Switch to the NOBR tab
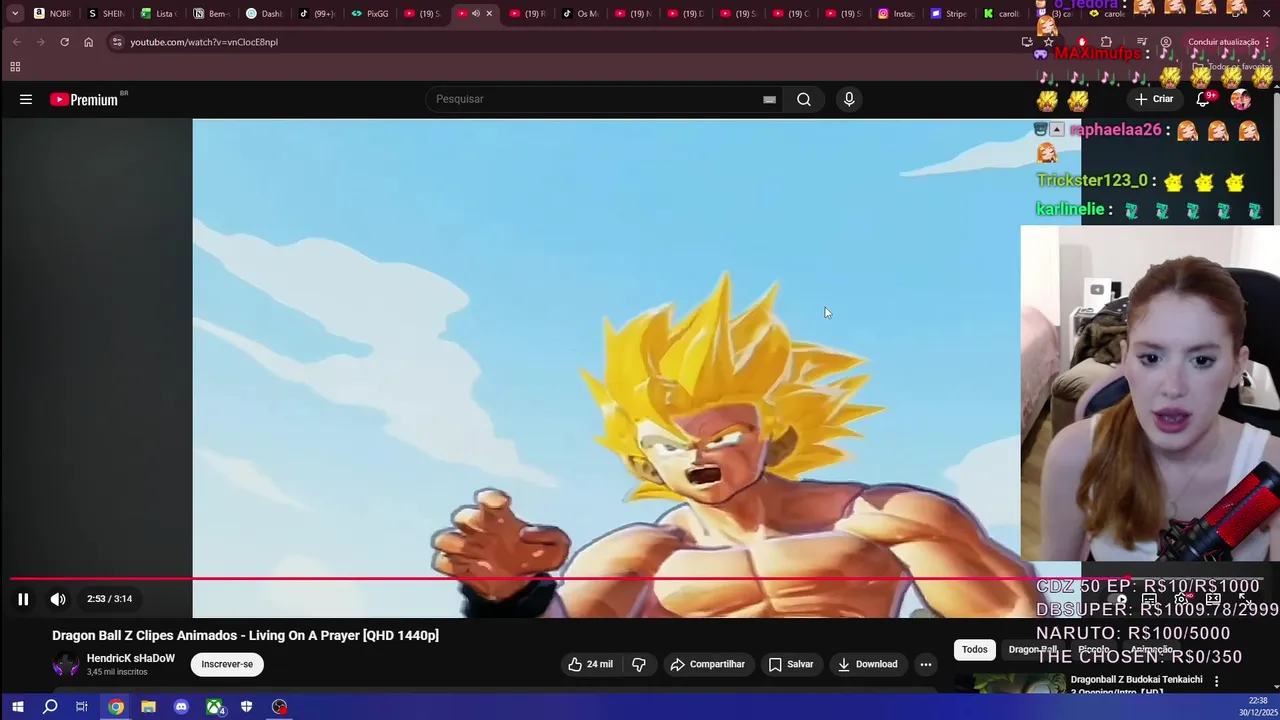The image size is (1280, 720). 52,13
